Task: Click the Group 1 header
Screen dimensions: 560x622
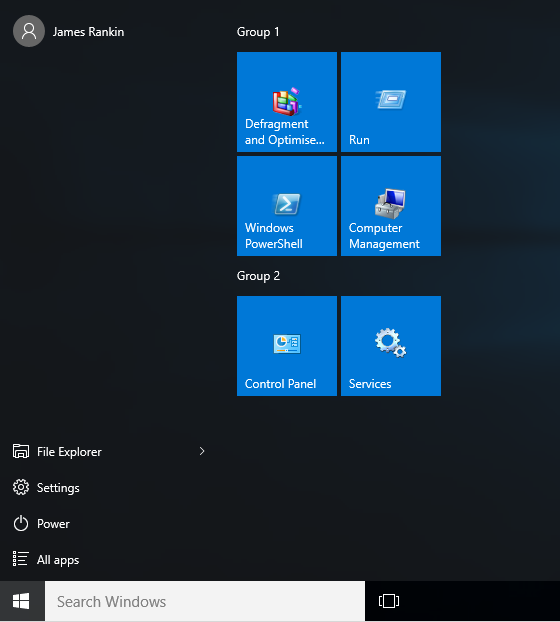Action: [x=258, y=32]
